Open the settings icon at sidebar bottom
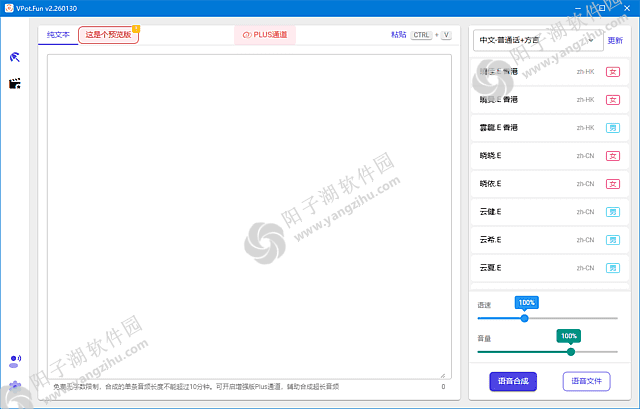The height and width of the screenshot is (409, 640). (x=15, y=386)
